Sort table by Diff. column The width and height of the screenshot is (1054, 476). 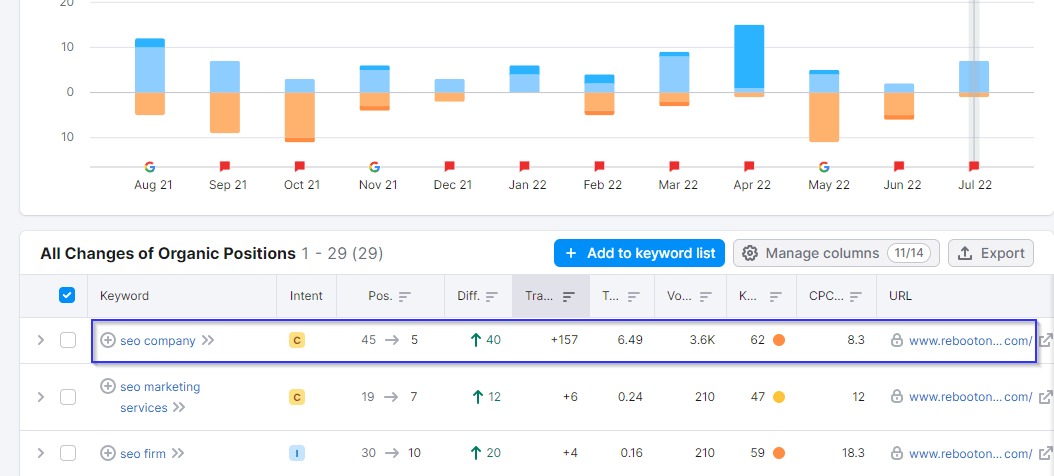pos(477,296)
